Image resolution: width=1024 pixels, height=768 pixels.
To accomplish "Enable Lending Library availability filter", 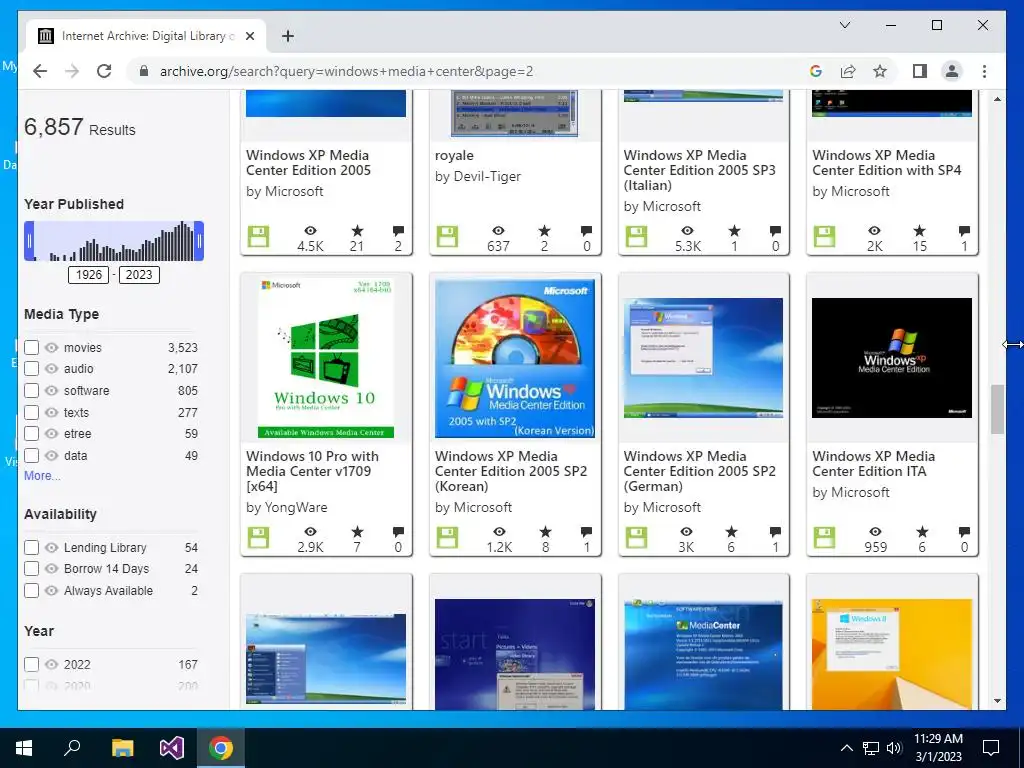I will pos(31,547).
